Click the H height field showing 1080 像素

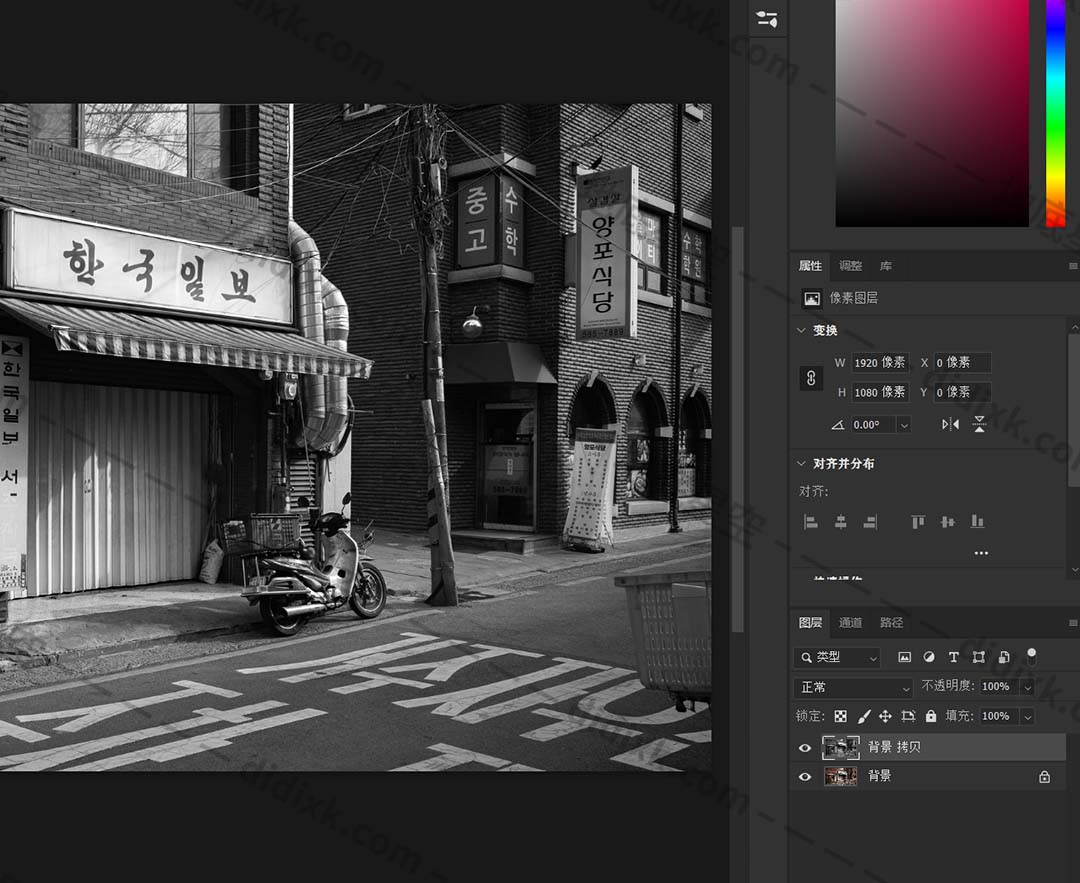pos(880,392)
